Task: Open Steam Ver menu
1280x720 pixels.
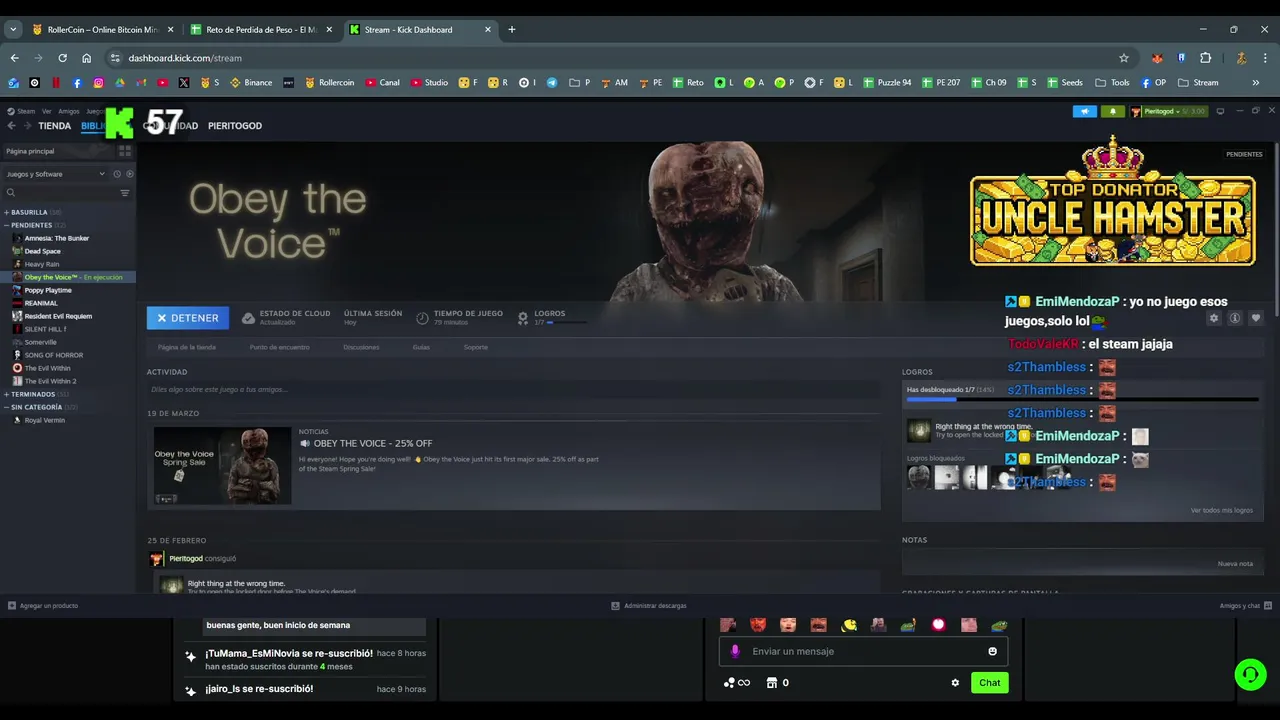Action: (46, 111)
